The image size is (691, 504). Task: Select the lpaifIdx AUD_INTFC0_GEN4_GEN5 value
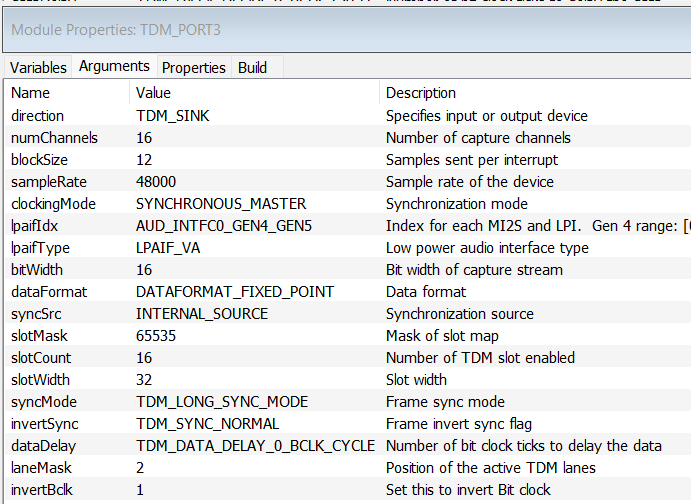tap(224, 226)
